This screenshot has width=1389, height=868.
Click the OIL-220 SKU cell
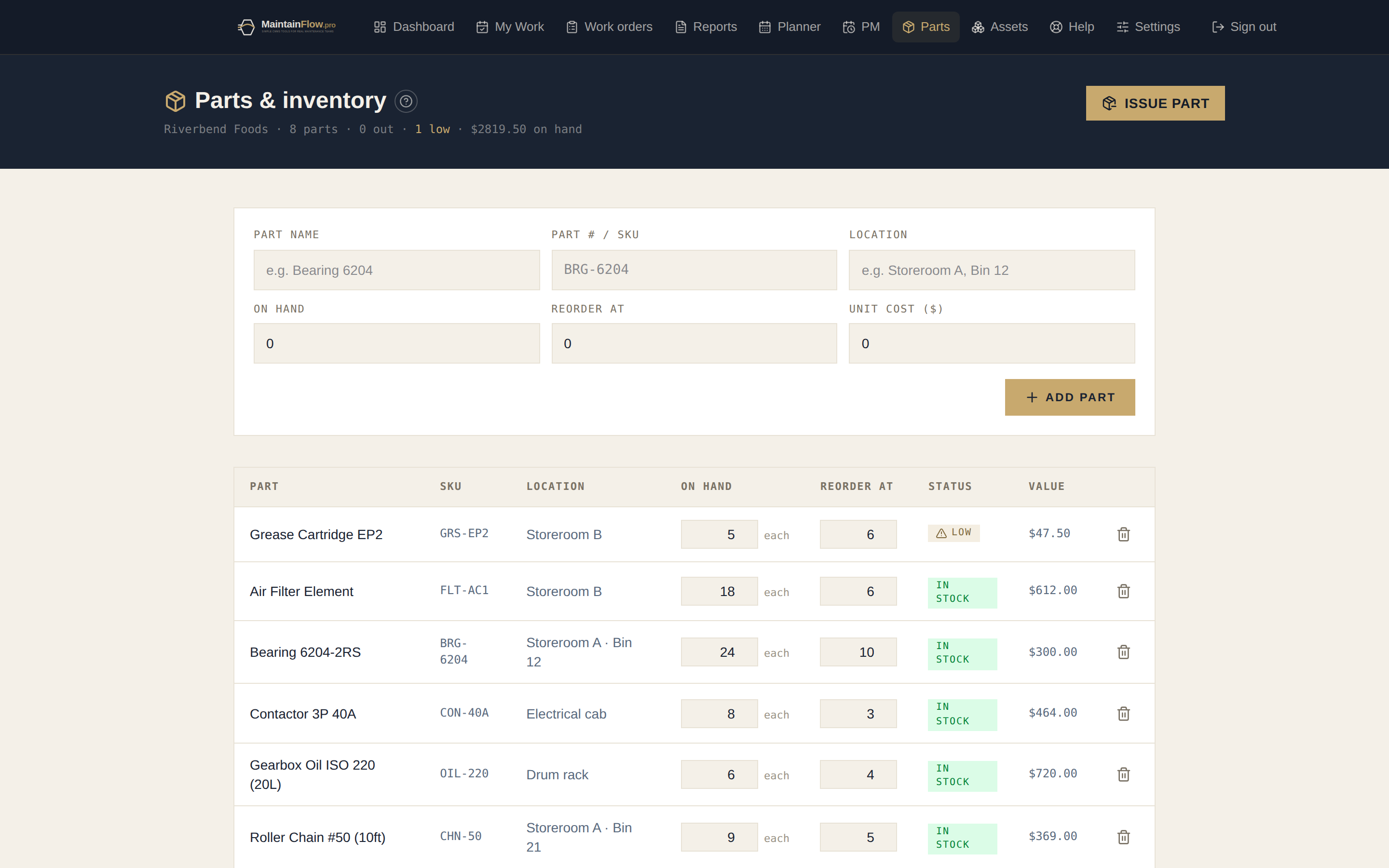point(464,773)
